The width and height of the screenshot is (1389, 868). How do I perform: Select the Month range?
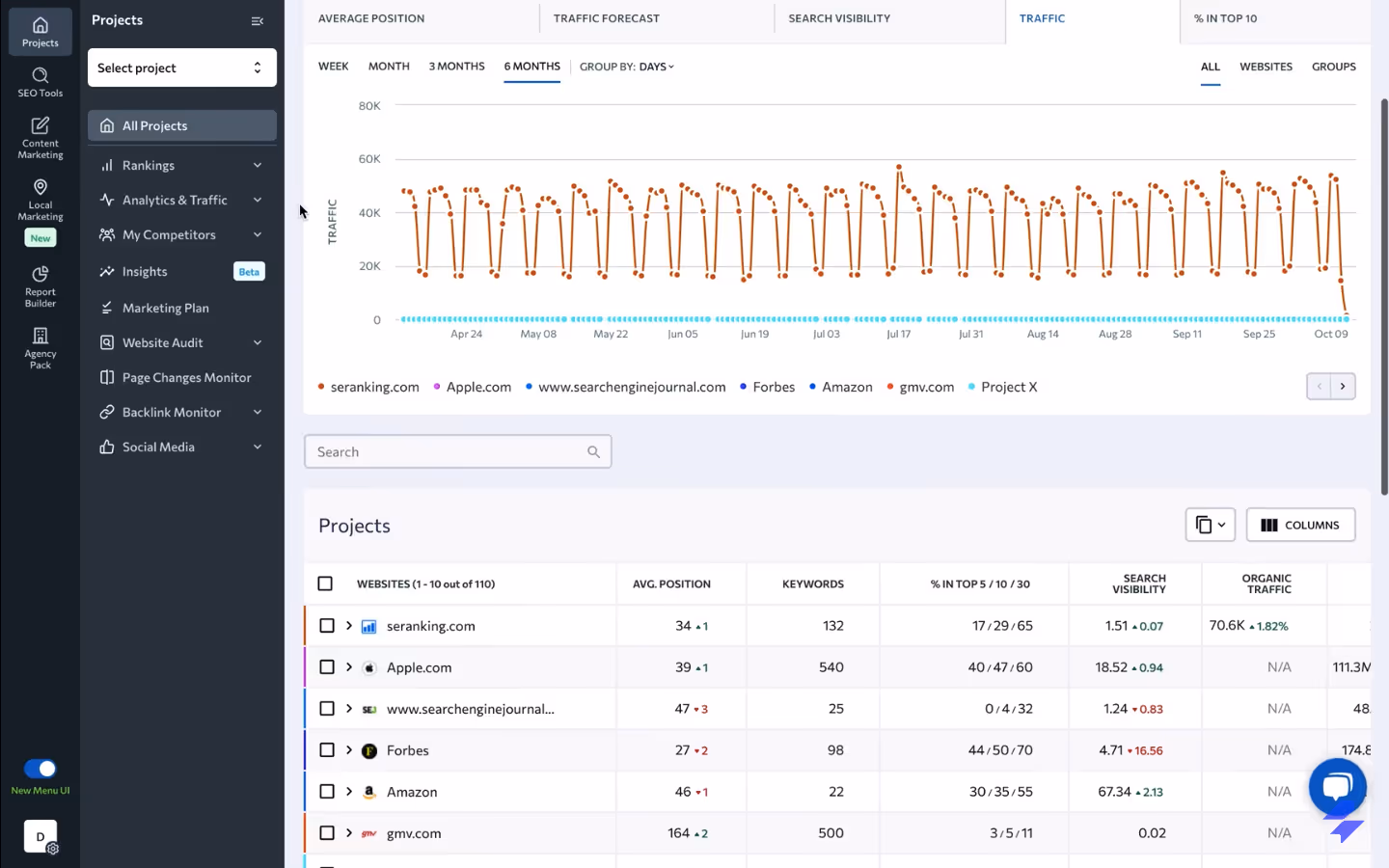click(389, 67)
